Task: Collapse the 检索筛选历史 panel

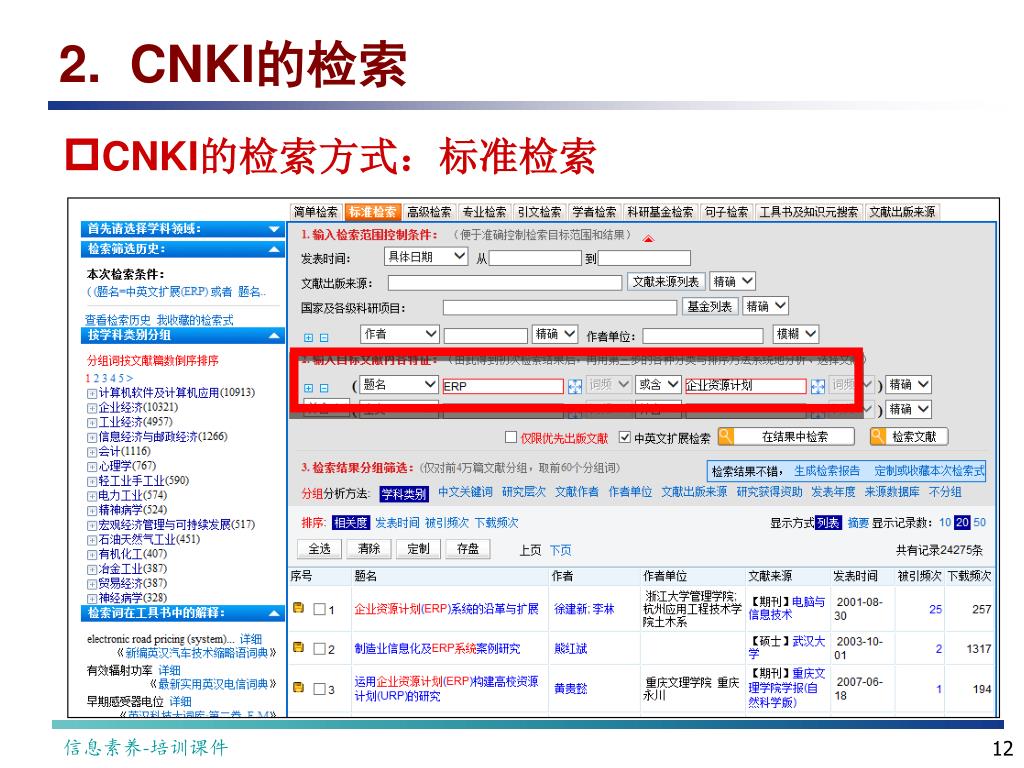Action: click(x=274, y=249)
